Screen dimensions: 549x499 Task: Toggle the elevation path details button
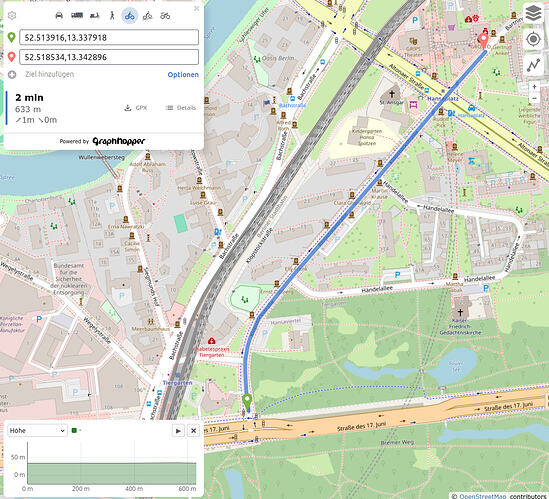tap(533, 65)
